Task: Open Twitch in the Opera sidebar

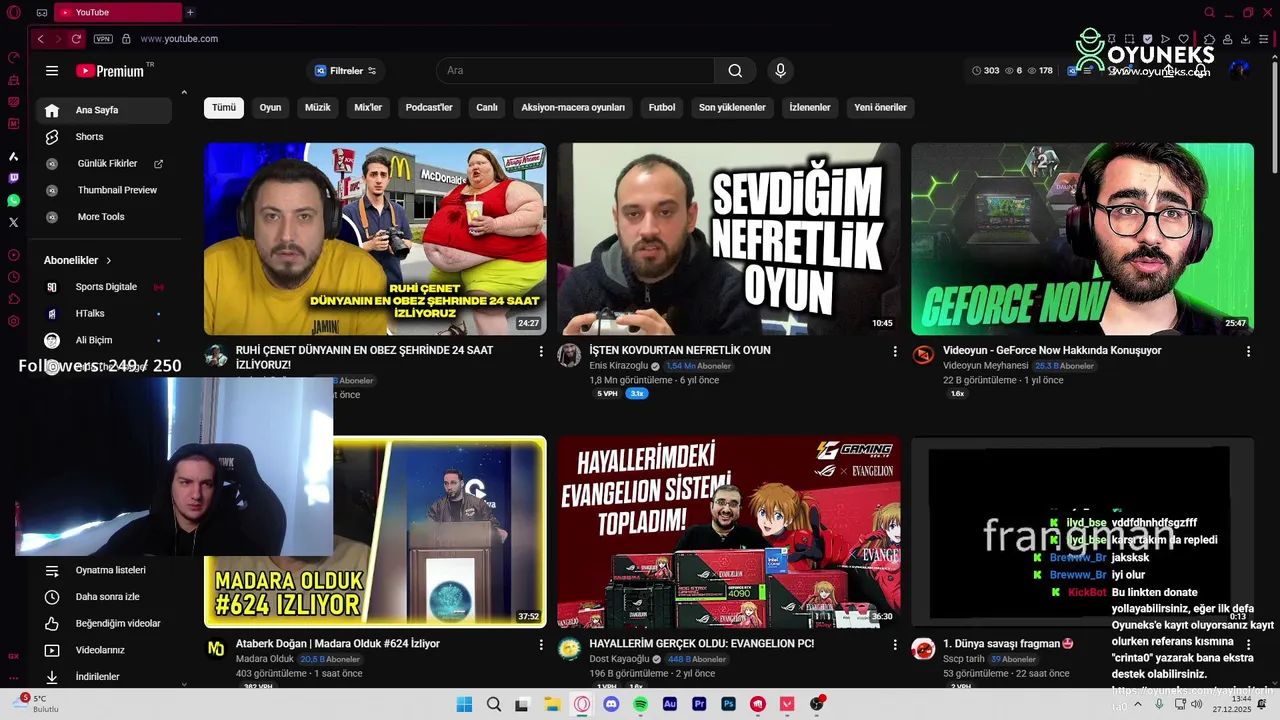Action: point(13,179)
